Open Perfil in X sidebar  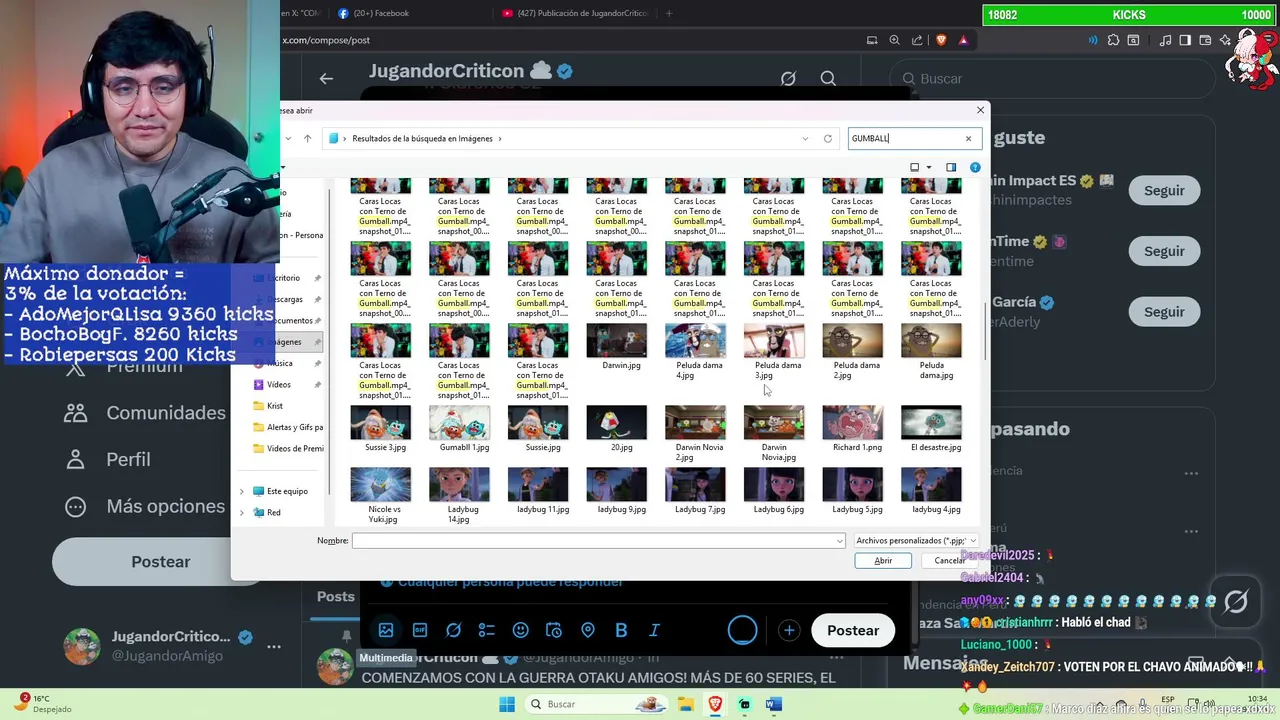tap(107, 459)
